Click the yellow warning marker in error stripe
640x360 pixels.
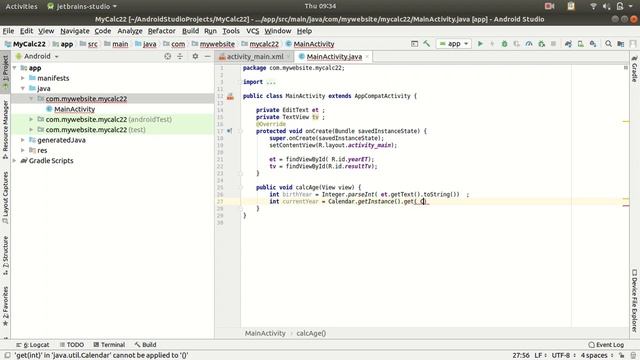pos(626,122)
